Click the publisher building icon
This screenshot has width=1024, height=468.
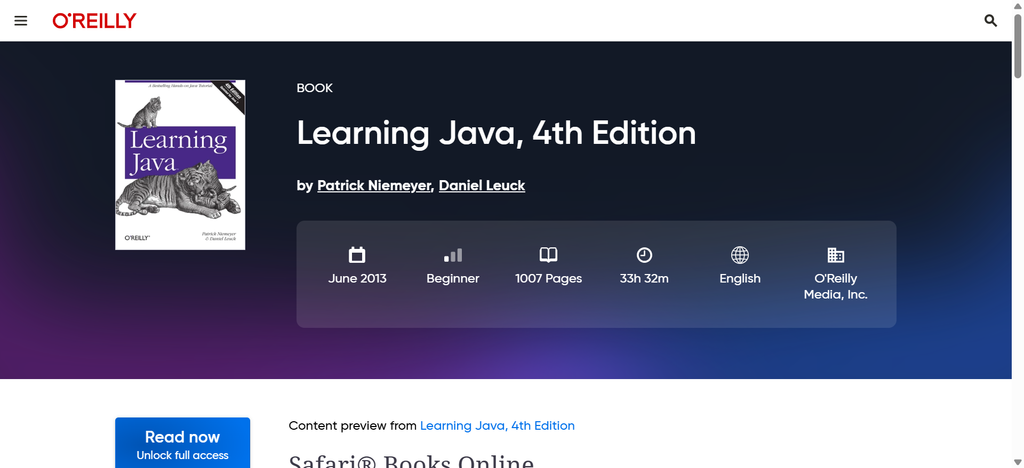835,255
